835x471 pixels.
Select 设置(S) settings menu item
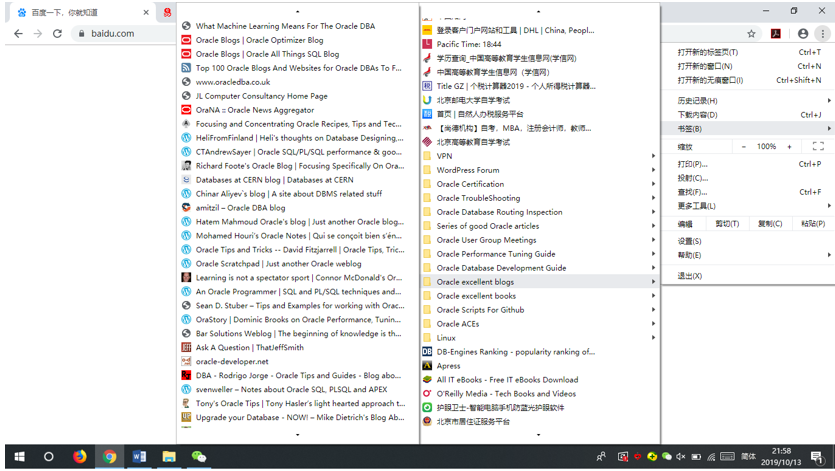tap(690, 241)
